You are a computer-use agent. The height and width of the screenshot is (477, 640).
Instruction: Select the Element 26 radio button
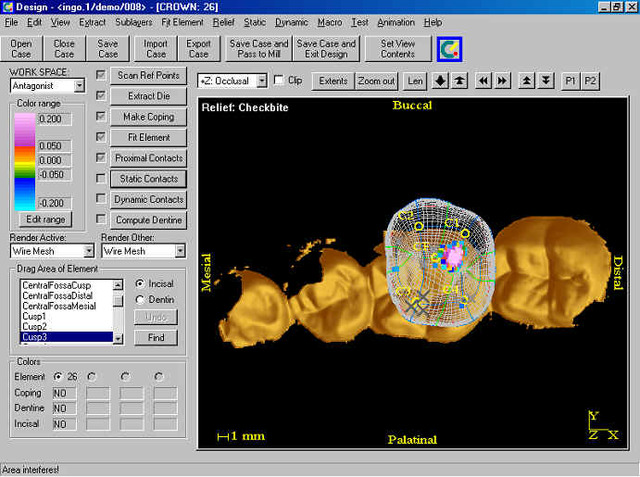click(58, 376)
